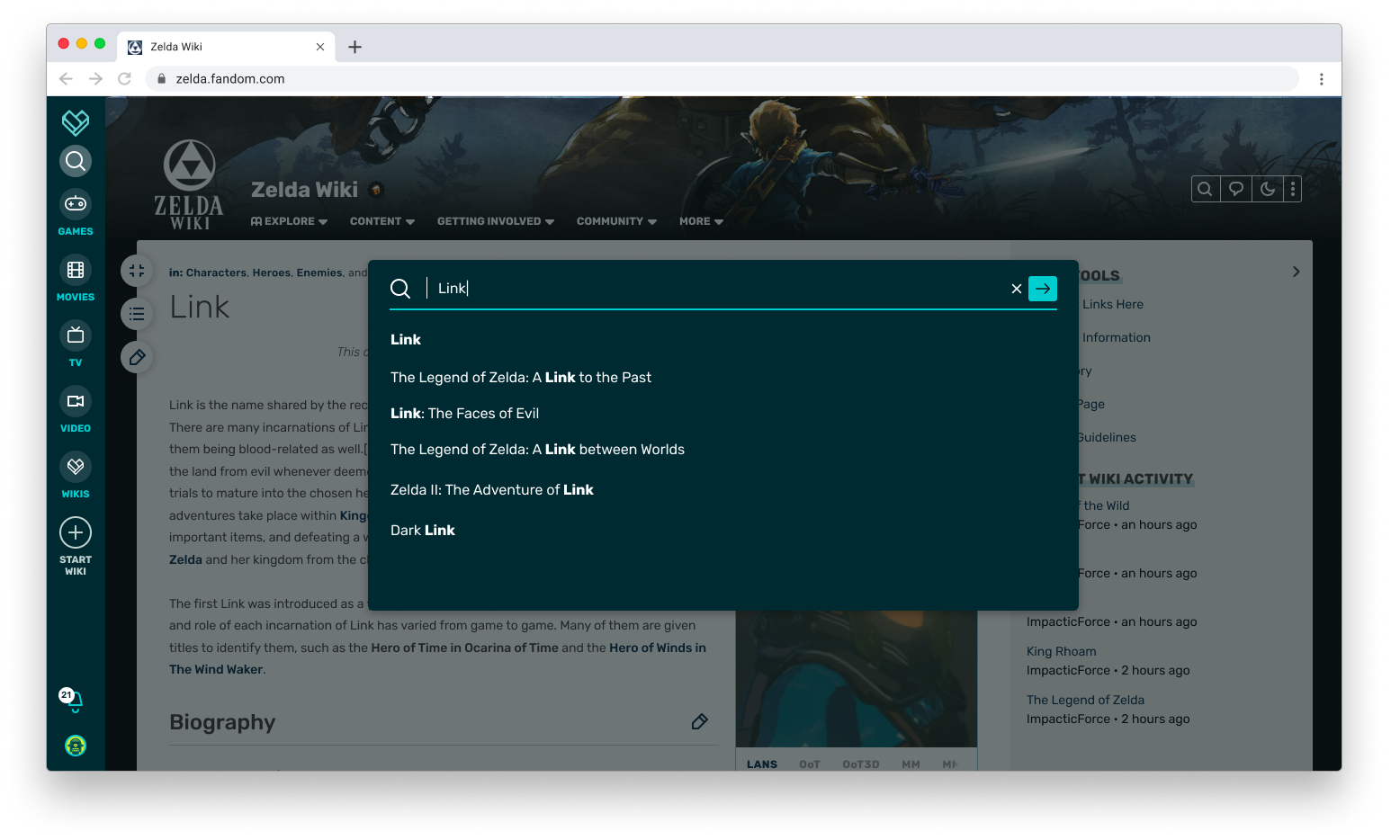Open ImpacticForce user link near King Rhoam

(x=1068, y=670)
